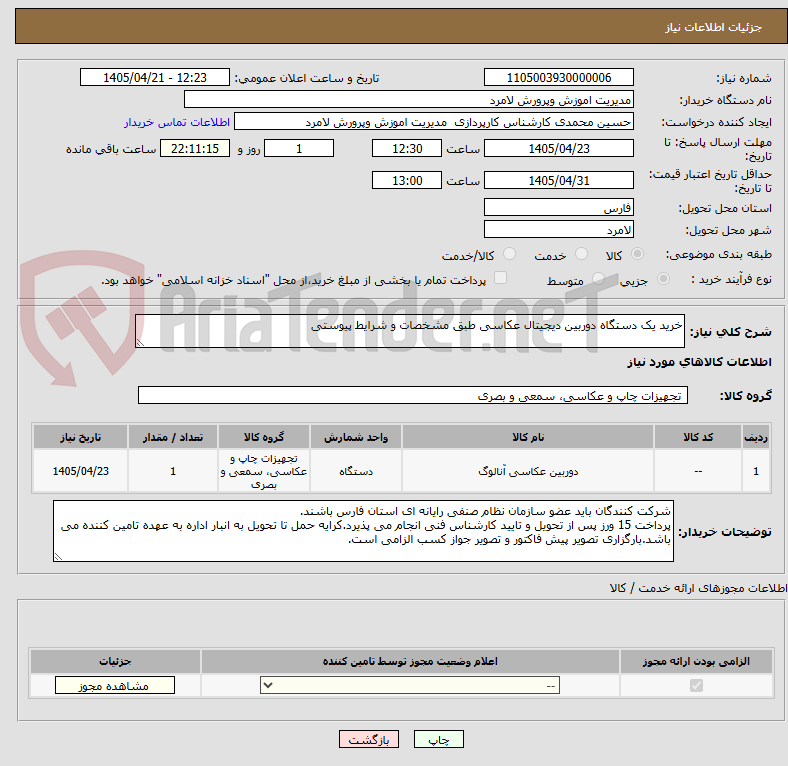
Task: Click the delivery province field فارس
Action: [x=558, y=208]
